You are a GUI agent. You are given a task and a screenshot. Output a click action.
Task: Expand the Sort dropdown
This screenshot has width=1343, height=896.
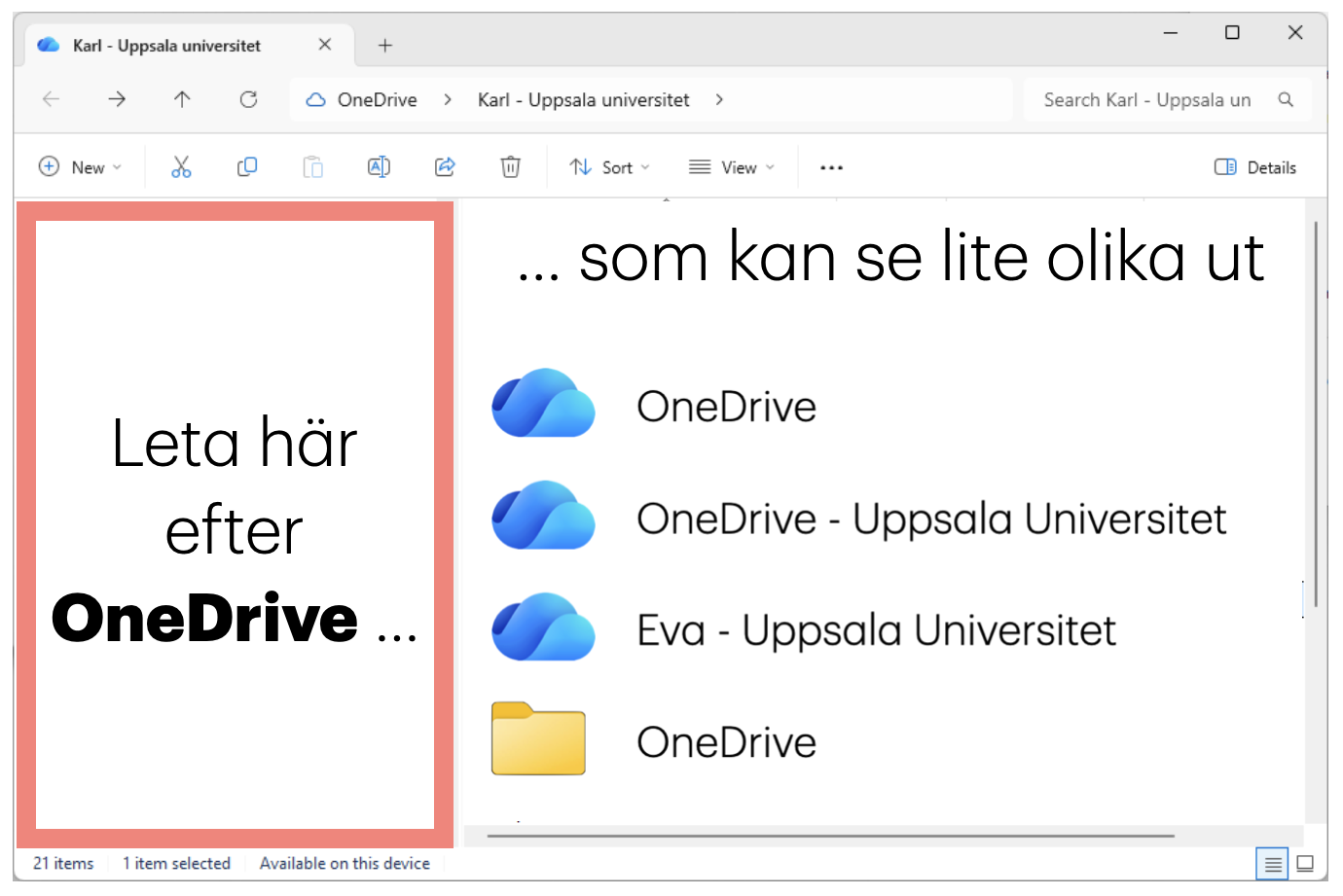click(x=610, y=167)
